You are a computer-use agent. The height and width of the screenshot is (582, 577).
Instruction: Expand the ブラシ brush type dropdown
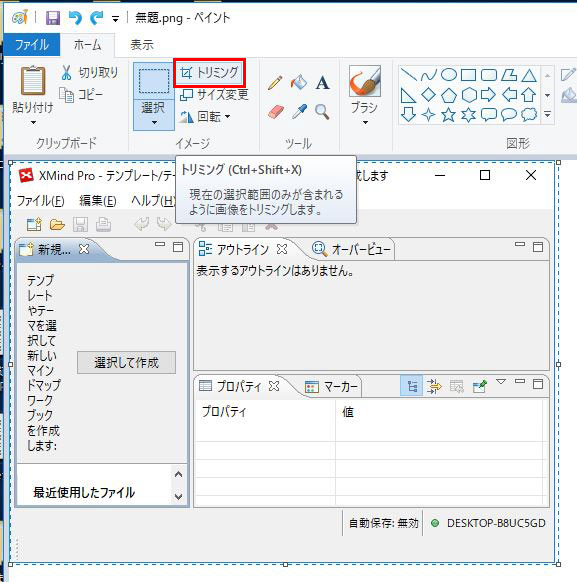pos(365,122)
